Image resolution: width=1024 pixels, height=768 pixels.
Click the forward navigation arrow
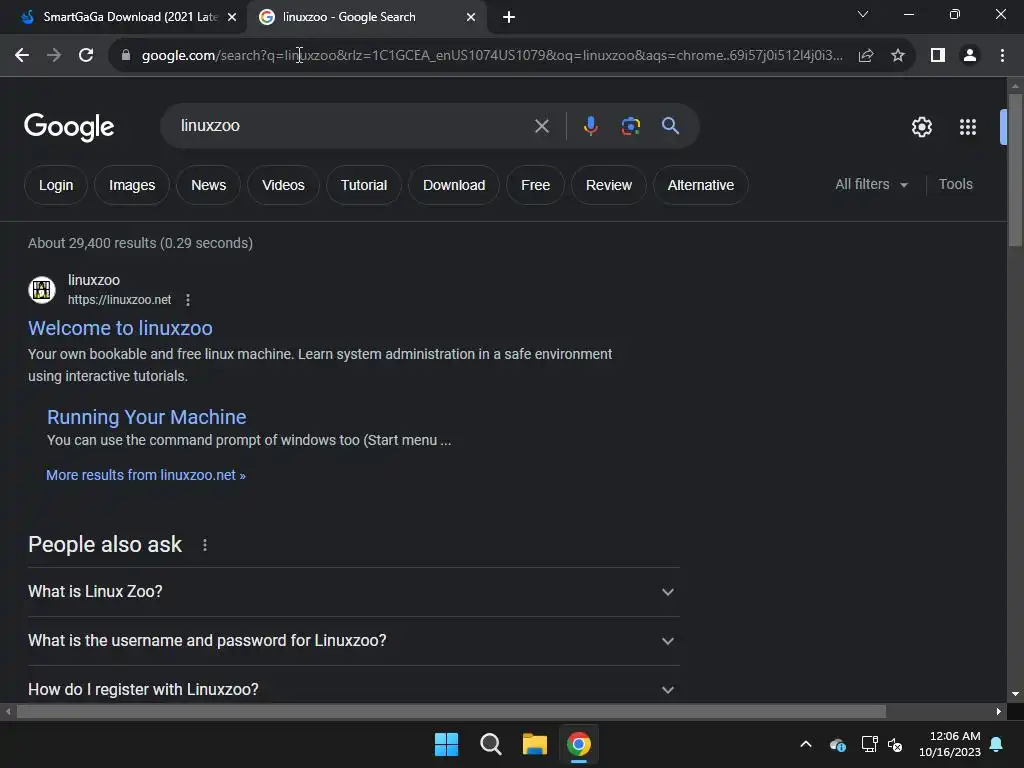coord(54,56)
